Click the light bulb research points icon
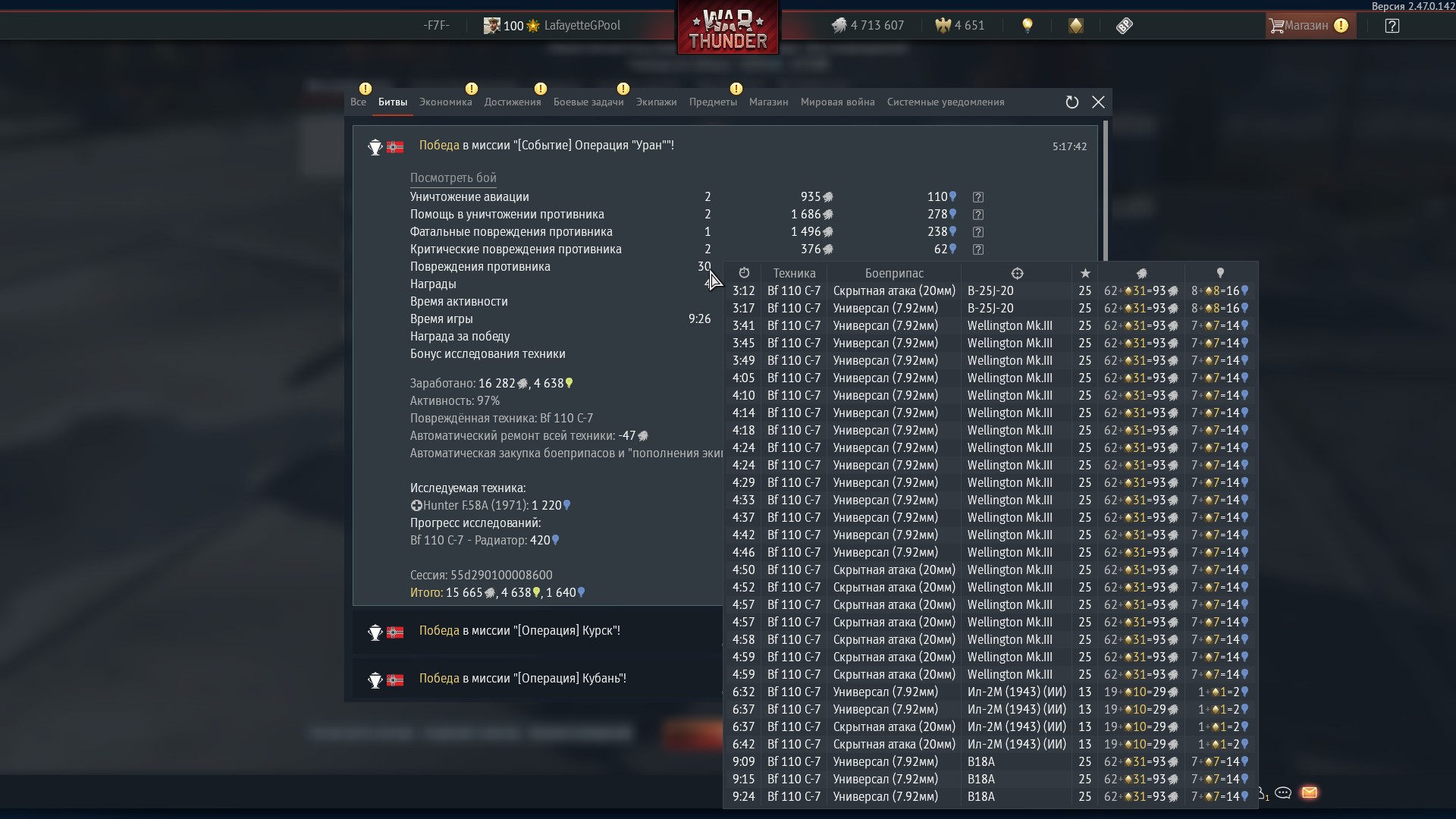Viewport: 1456px width, 819px height. click(x=1028, y=26)
